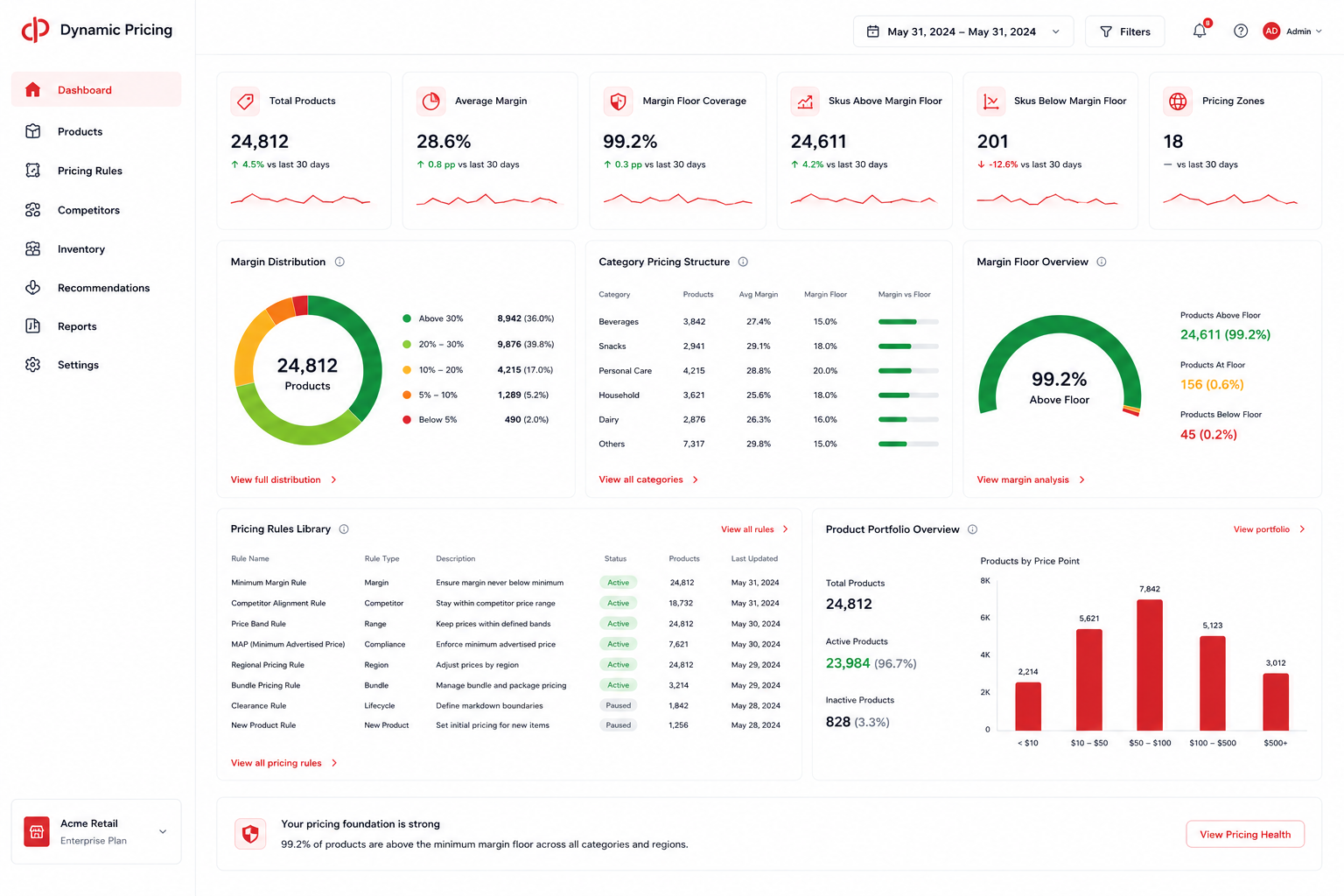Click the Total Products tag icon
Viewport: 1344px width, 896px height.
246,101
